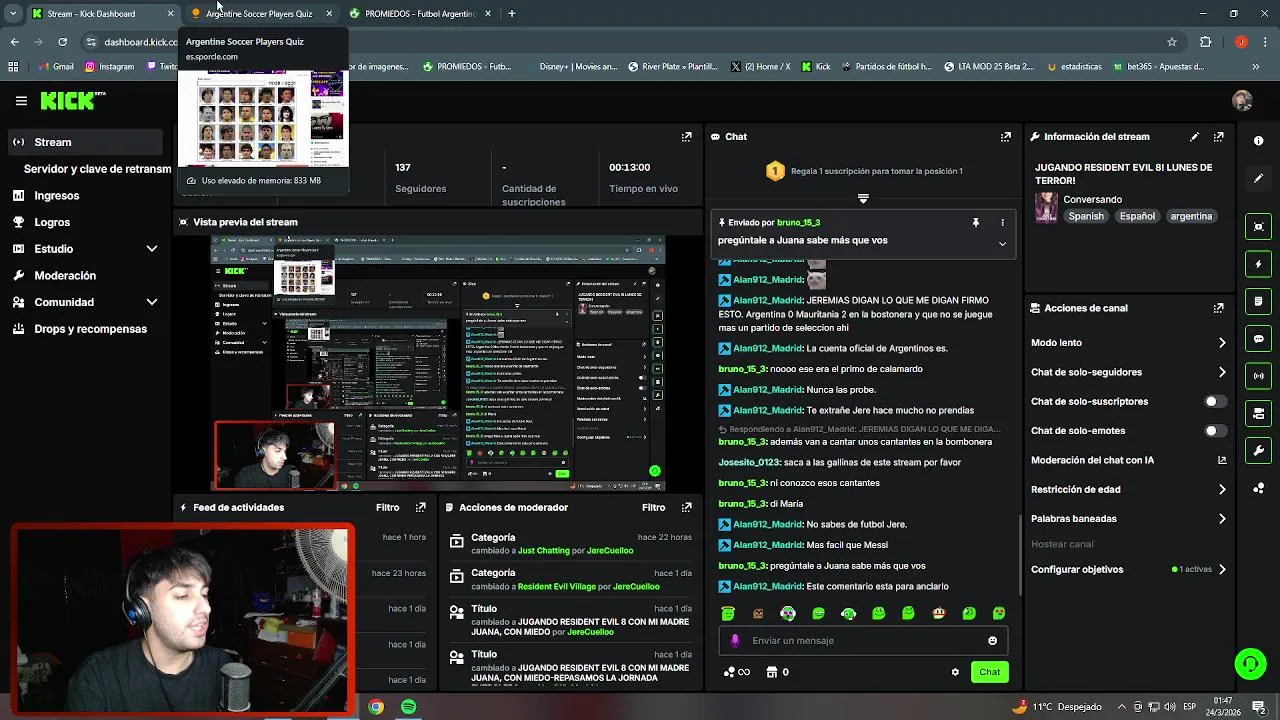Pop out the Chat panel
This screenshot has width=1280, height=720.
(x=1005, y=137)
